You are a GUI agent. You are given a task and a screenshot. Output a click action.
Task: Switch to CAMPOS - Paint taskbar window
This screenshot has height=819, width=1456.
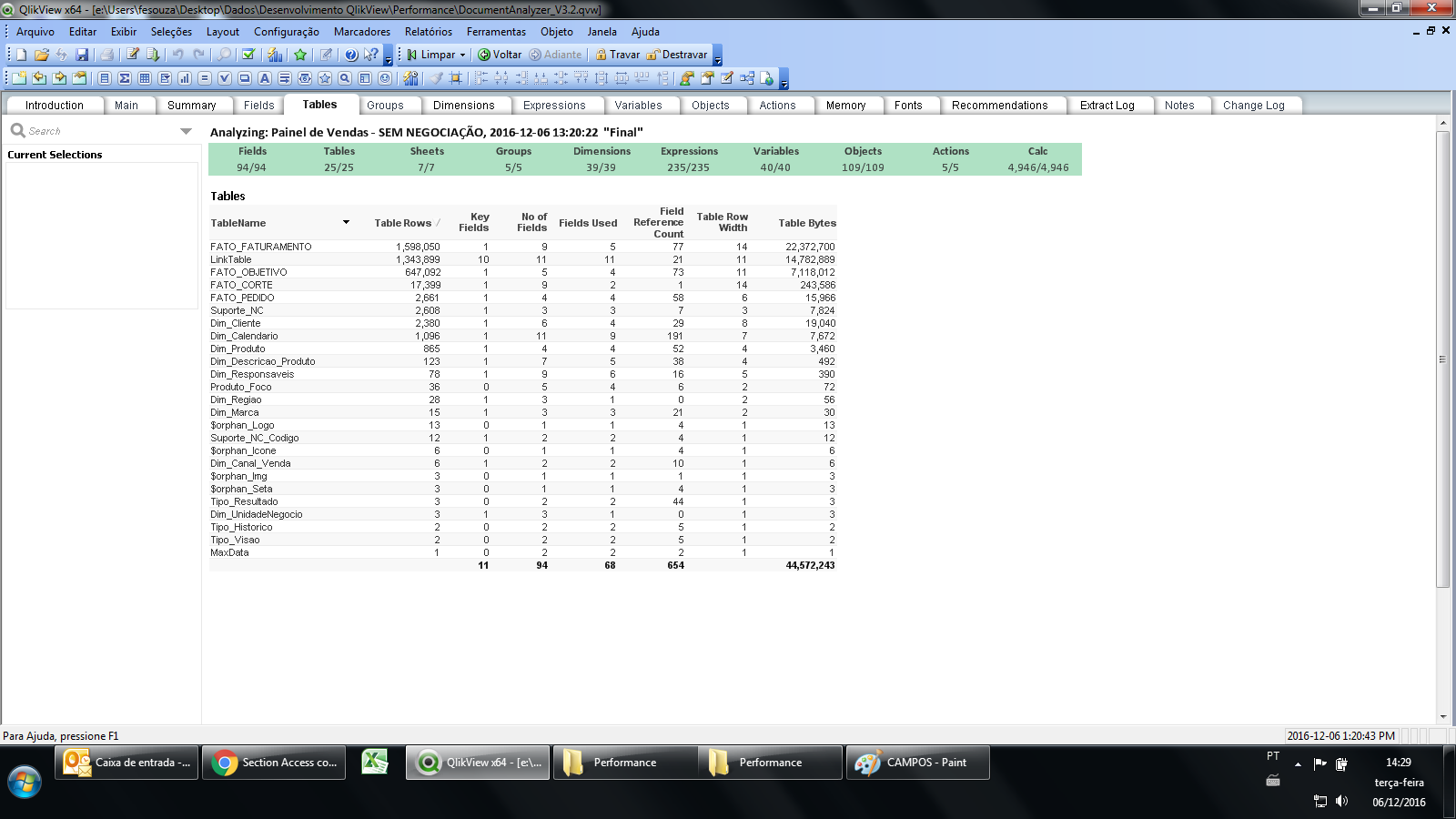click(x=917, y=763)
